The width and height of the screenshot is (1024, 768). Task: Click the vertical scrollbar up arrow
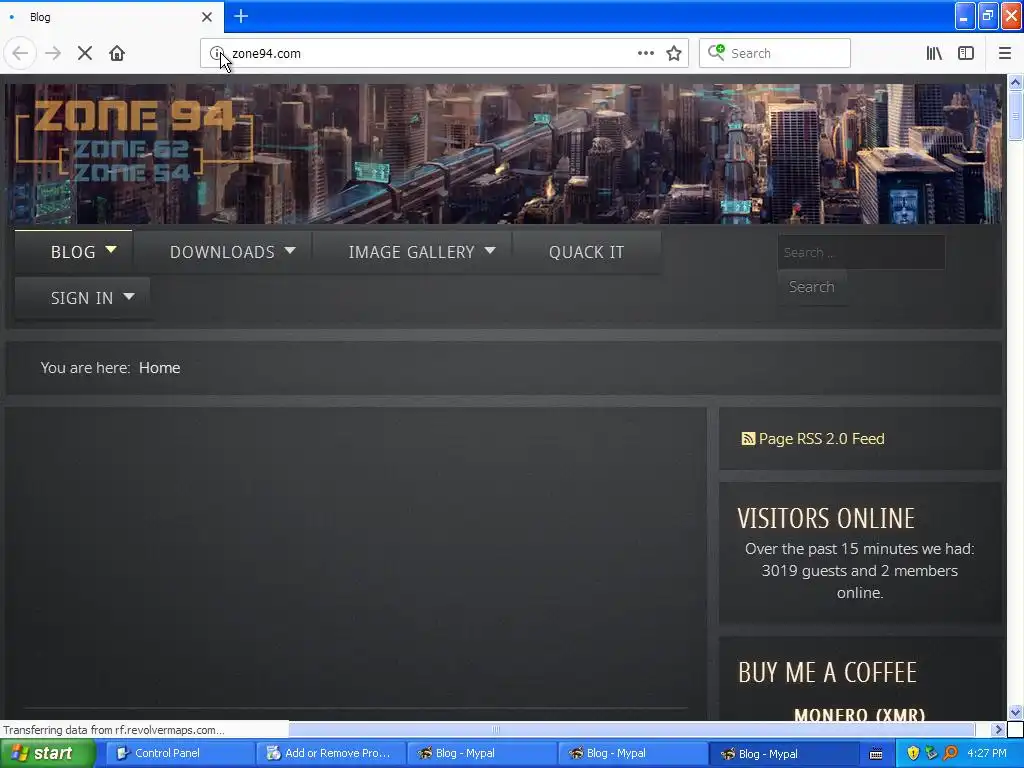(1015, 82)
